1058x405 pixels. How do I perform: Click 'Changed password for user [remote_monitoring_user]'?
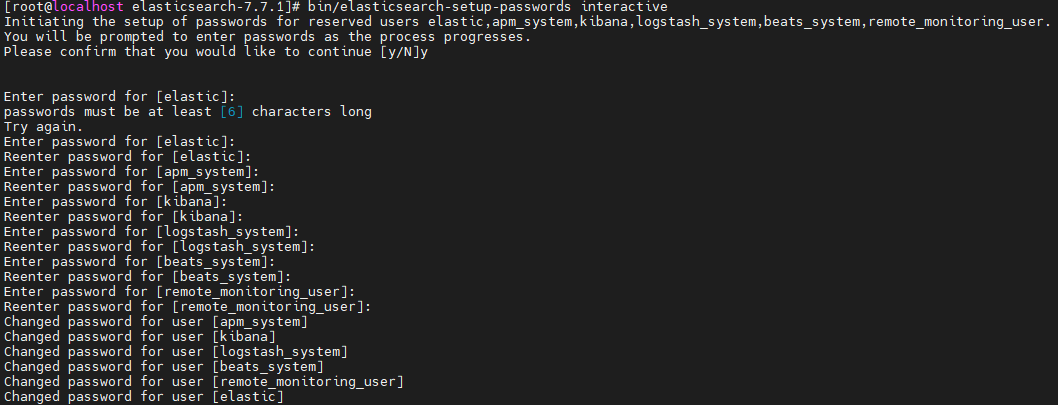(x=204, y=382)
